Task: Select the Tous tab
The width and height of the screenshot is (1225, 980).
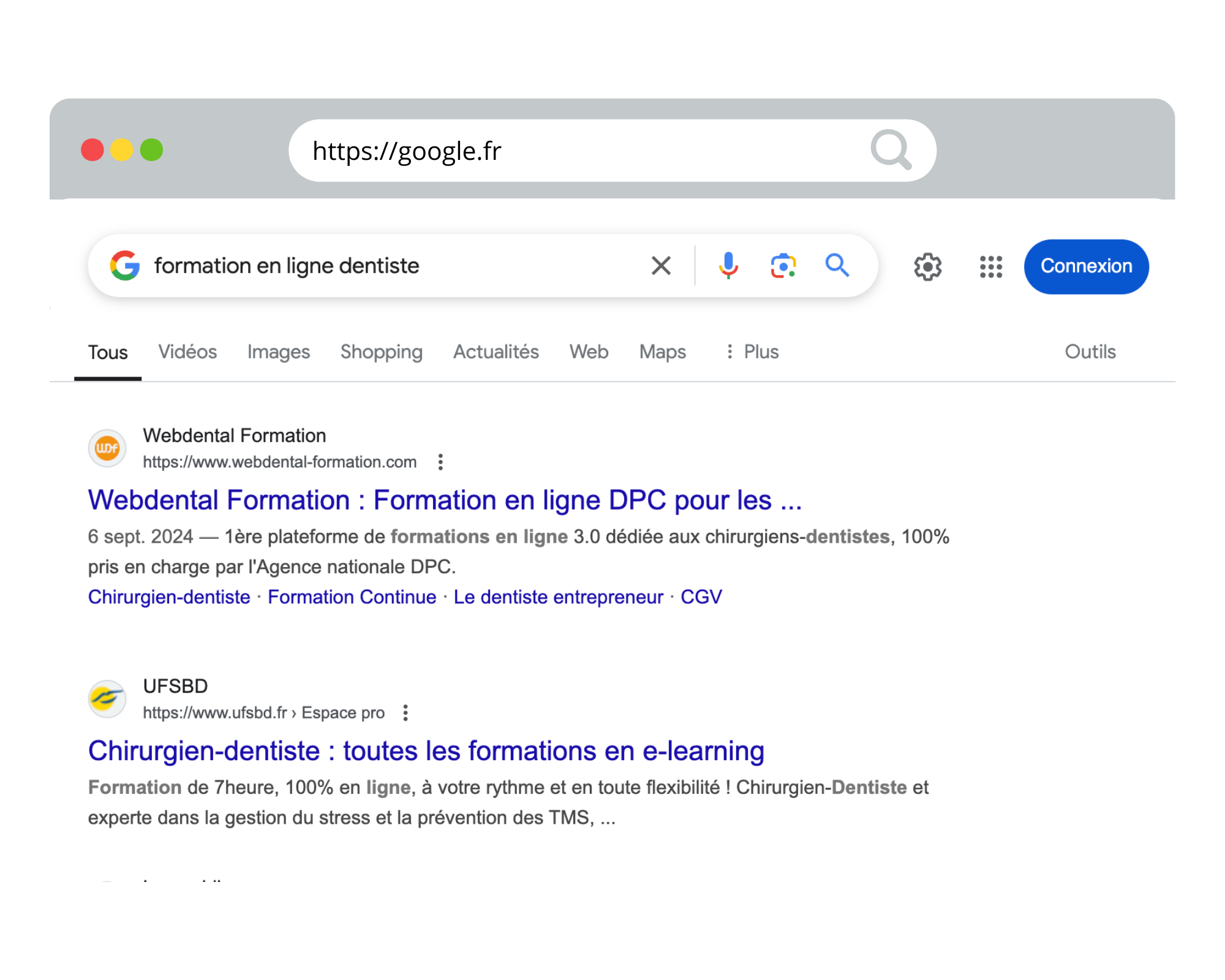Action: coord(108,352)
